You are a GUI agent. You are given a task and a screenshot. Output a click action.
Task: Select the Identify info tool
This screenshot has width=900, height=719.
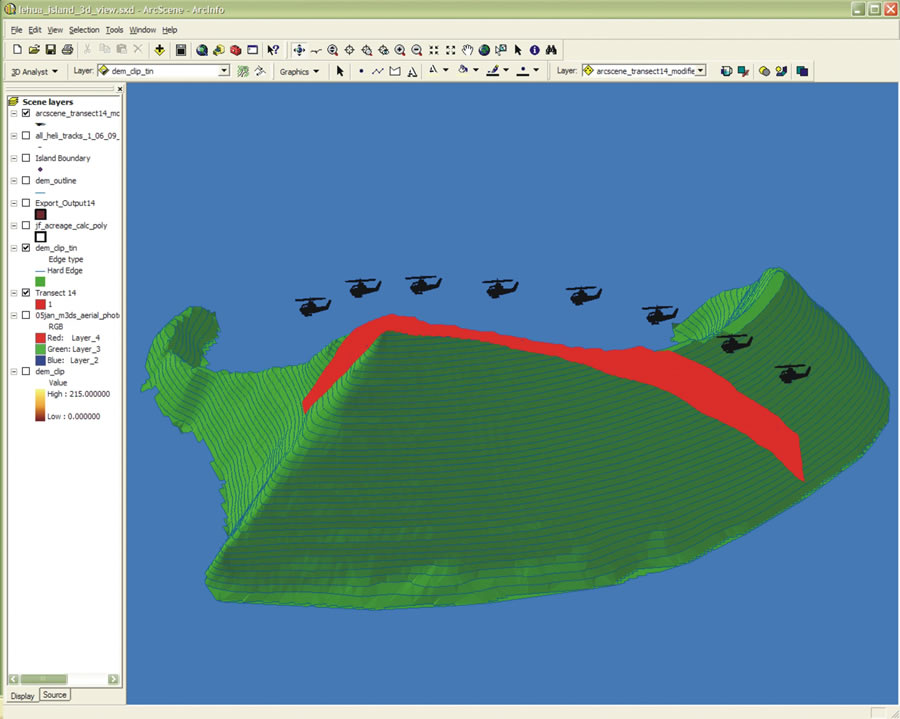[x=534, y=50]
